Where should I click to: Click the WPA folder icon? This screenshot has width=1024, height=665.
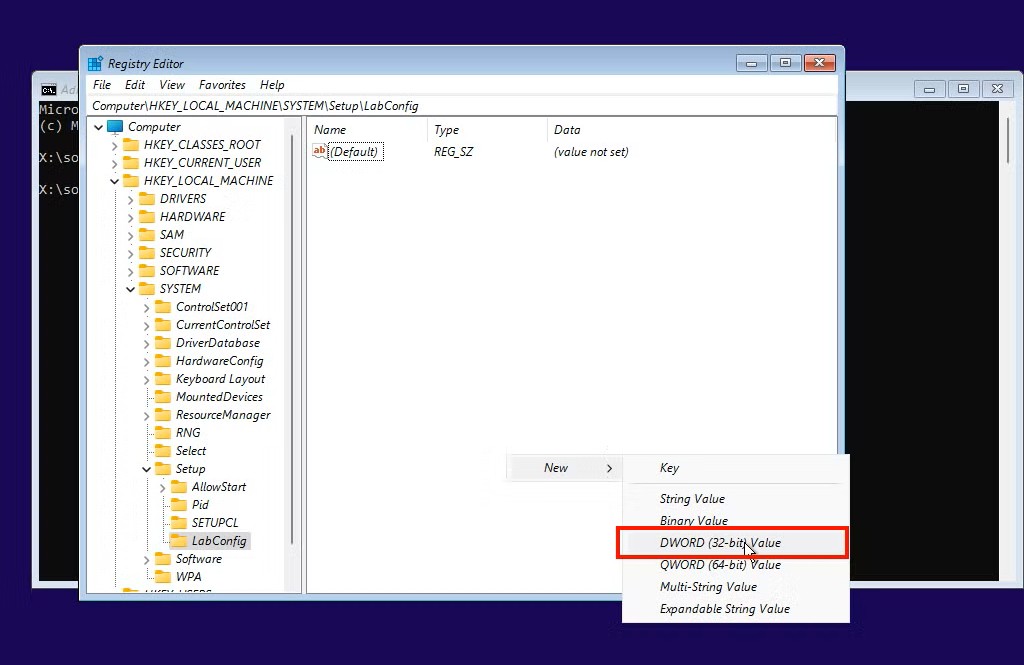161,577
